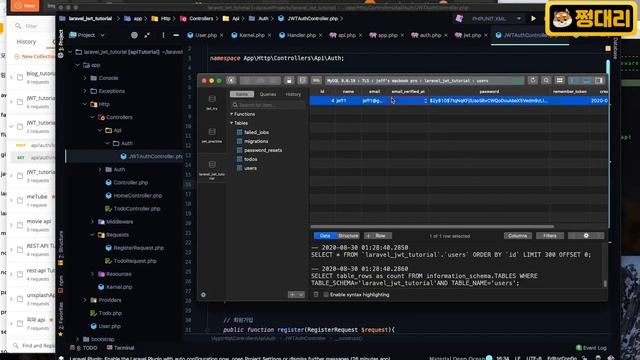Viewport: 640px width, 360px height.
Task: Open the Terminal tool window
Action: 120,348
